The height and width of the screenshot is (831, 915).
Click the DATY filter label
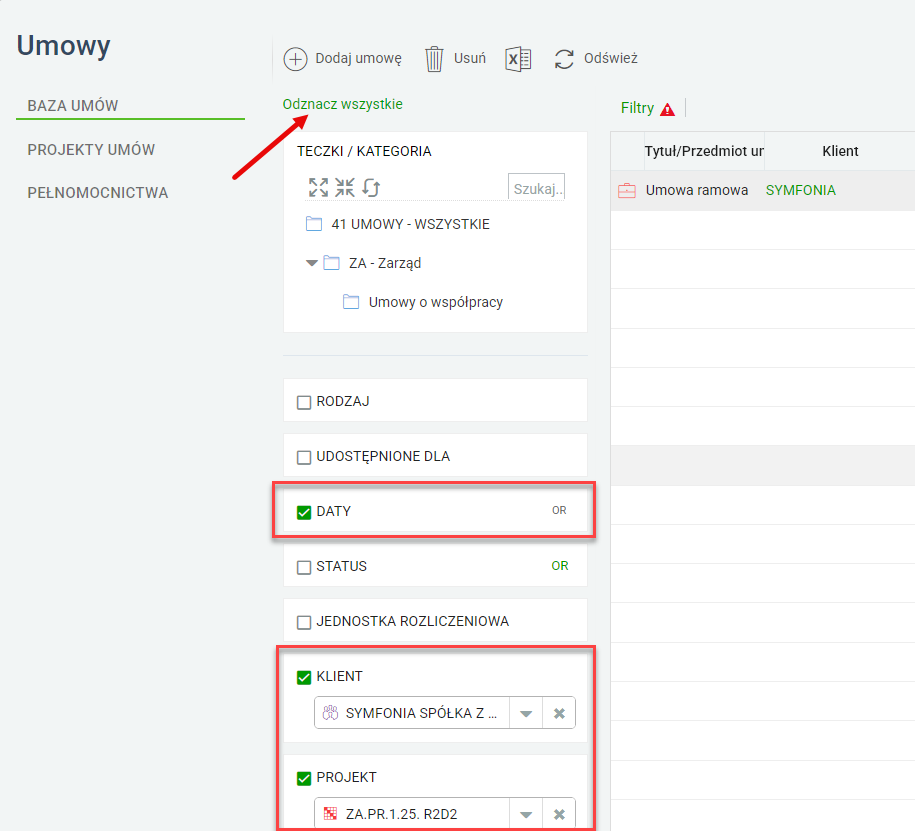pyautogui.click(x=333, y=511)
